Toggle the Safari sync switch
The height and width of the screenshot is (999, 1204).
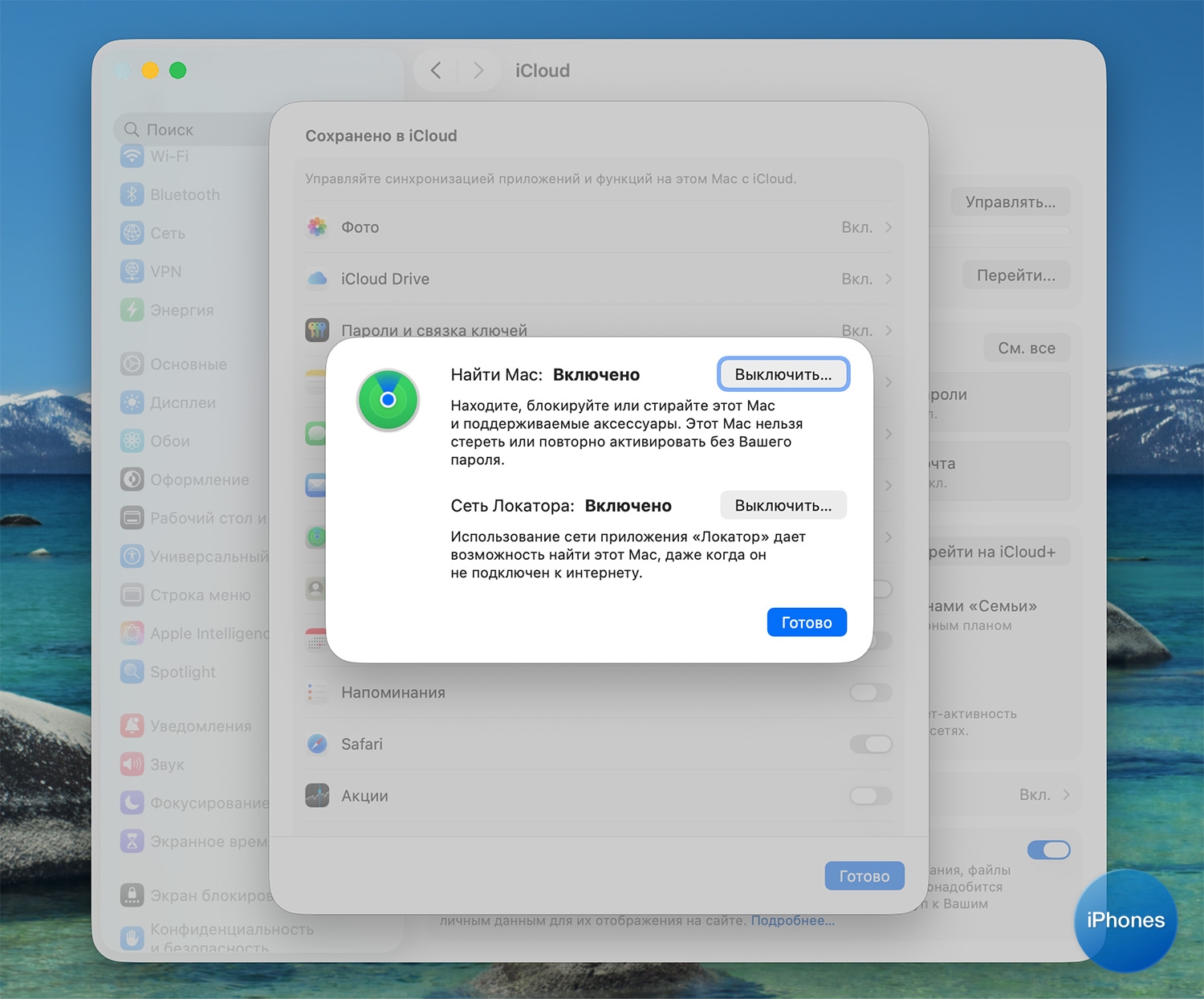[x=870, y=744]
